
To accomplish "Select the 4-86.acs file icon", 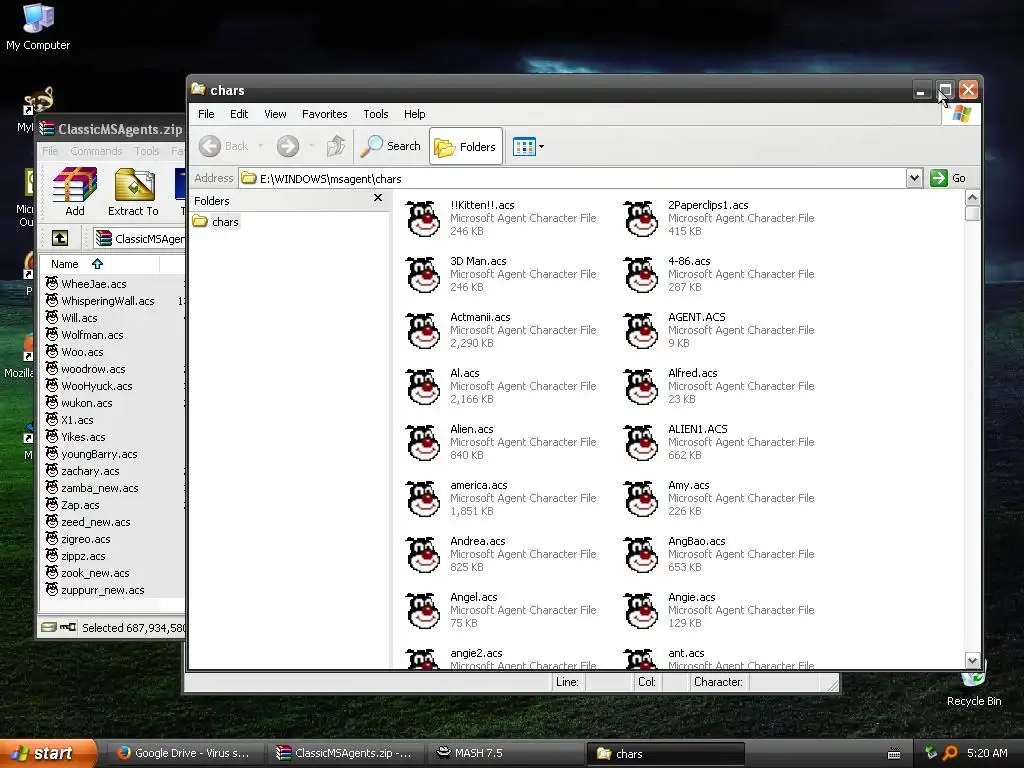I will tap(641, 274).
